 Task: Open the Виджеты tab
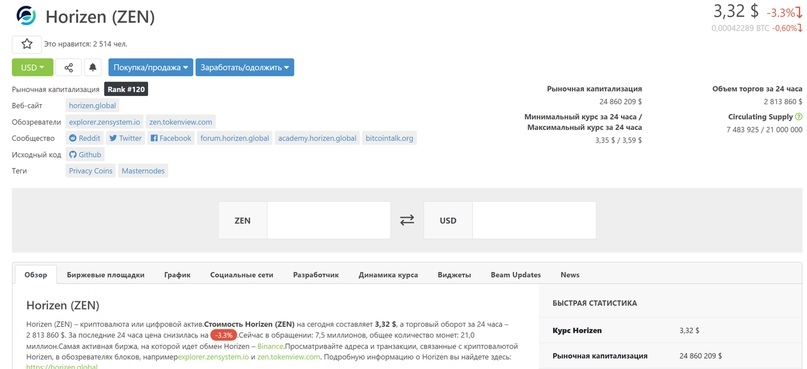(x=454, y=275)
